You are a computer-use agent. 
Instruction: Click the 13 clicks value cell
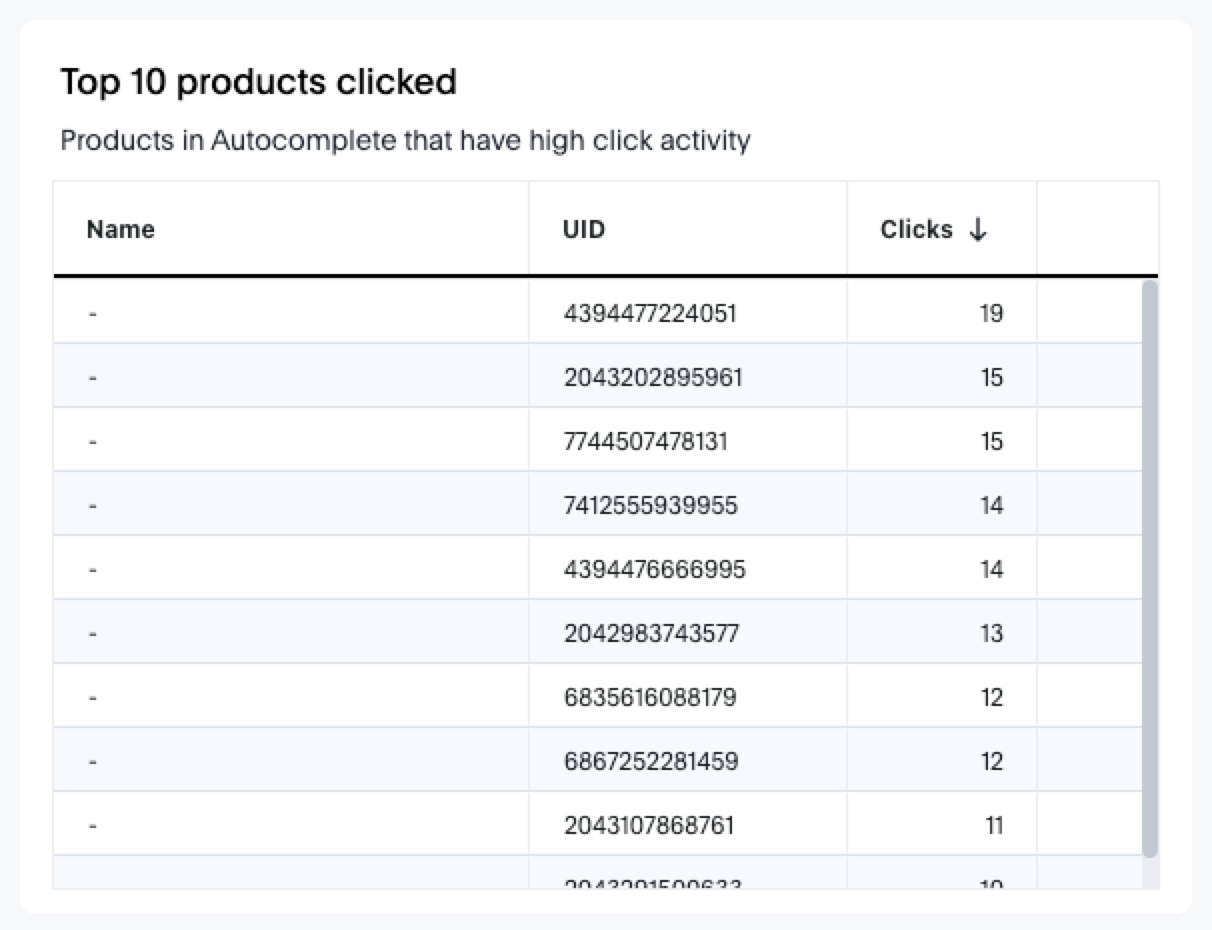coord(991,634)
